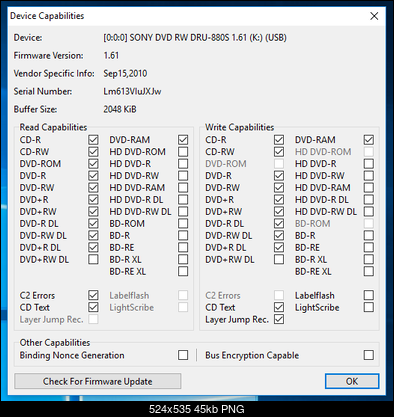Toggle HD DVD-ROM checkbox under Read Capabilities
Screen dimensions: 394x417
(183, 152)
